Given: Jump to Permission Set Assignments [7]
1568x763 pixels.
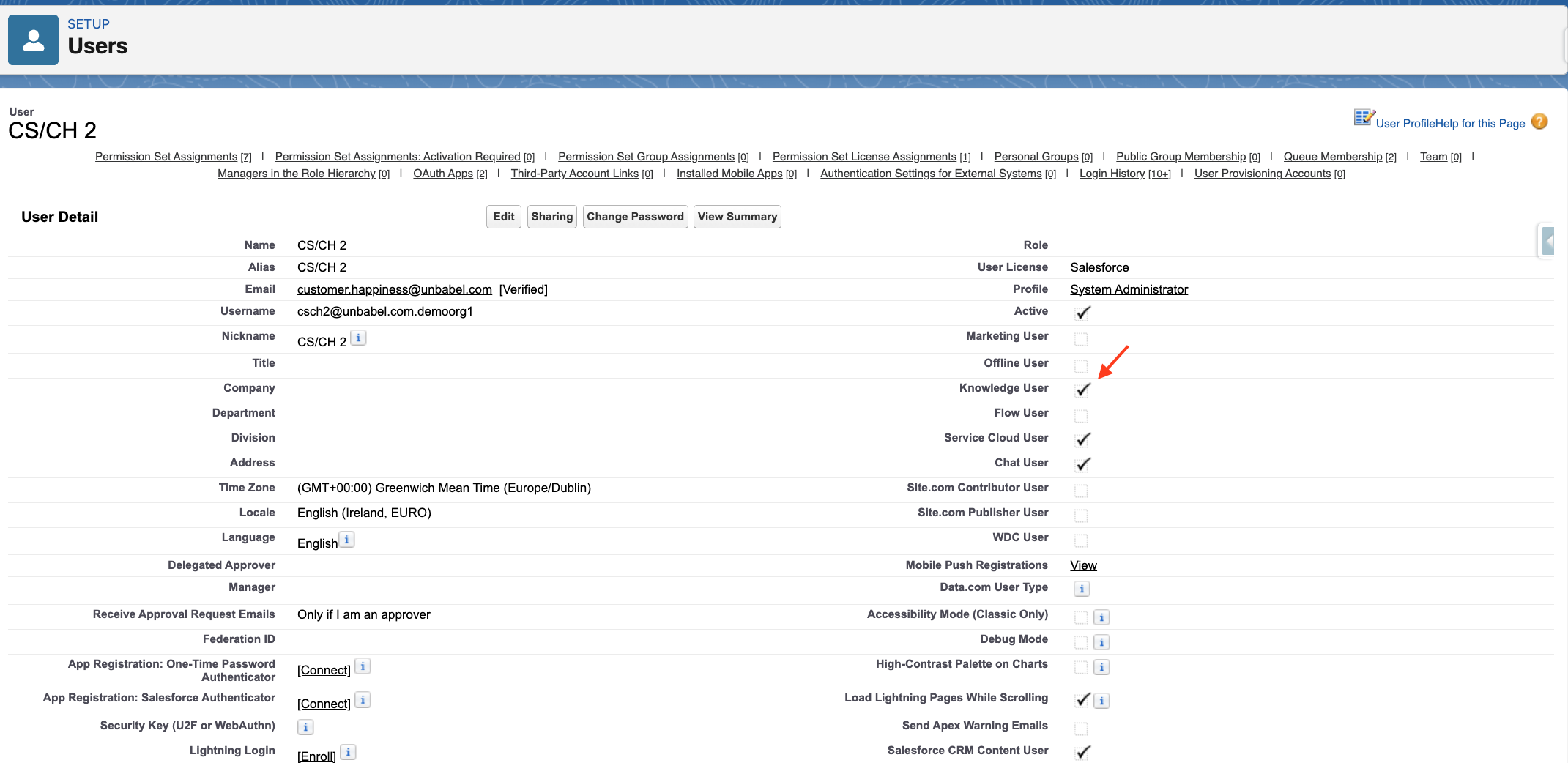Looking at the screenshot, I should pyautogui.click(x=174, y=157).
